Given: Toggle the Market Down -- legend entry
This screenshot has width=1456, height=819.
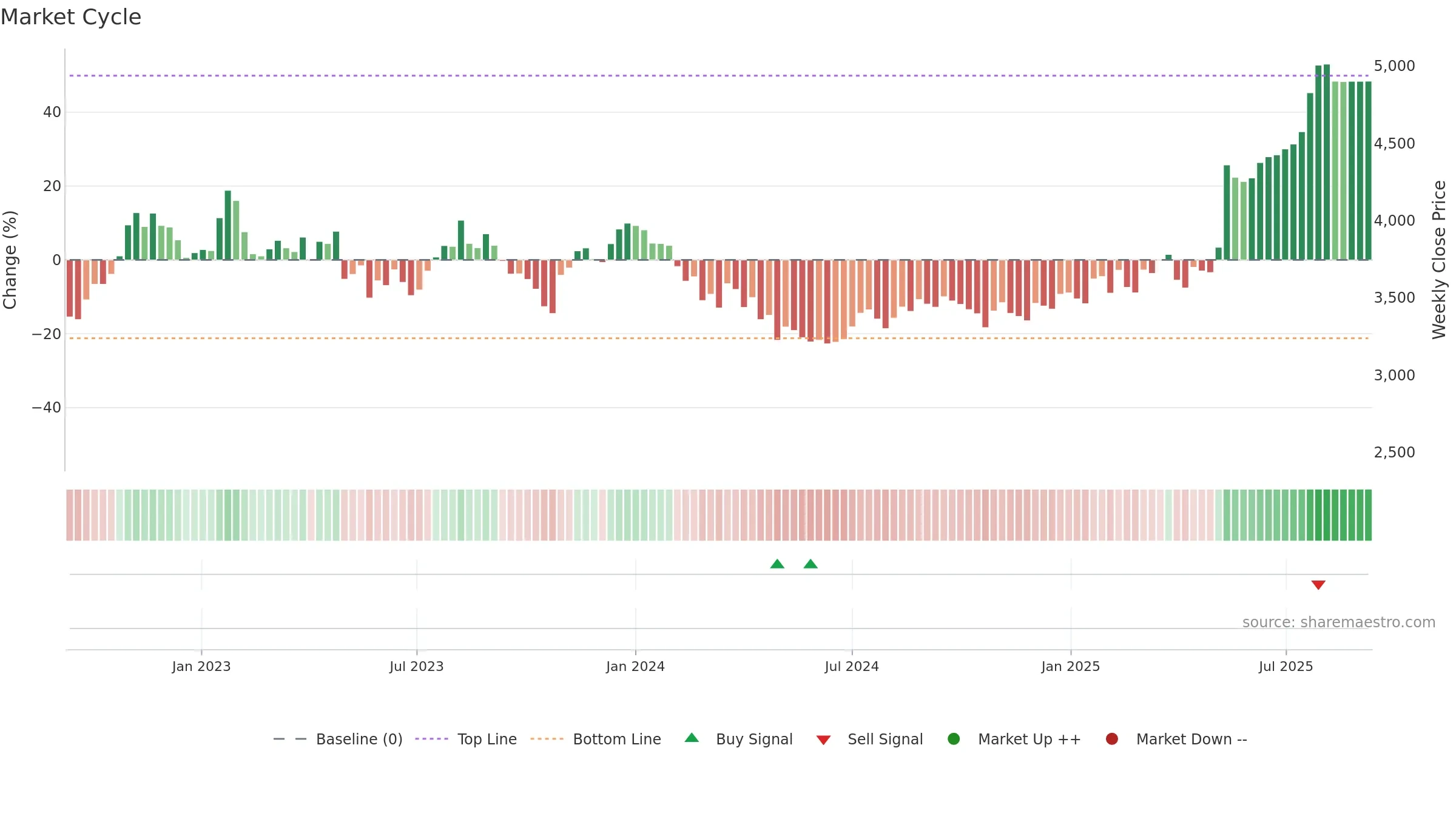Looking at the screenshot, I should click(x=1176, y=739).
